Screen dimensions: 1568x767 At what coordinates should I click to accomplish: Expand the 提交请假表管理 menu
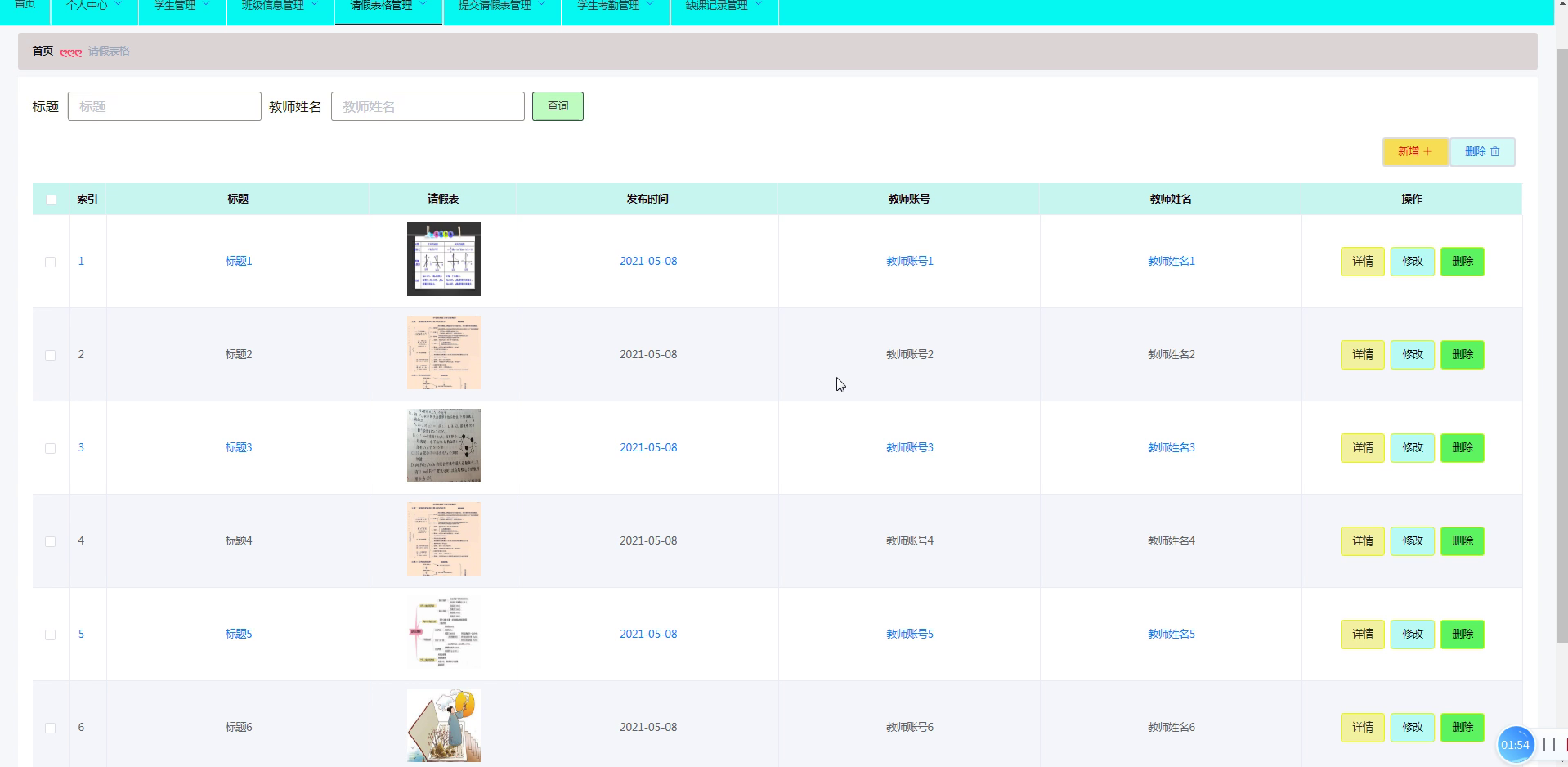pos(502,7)
